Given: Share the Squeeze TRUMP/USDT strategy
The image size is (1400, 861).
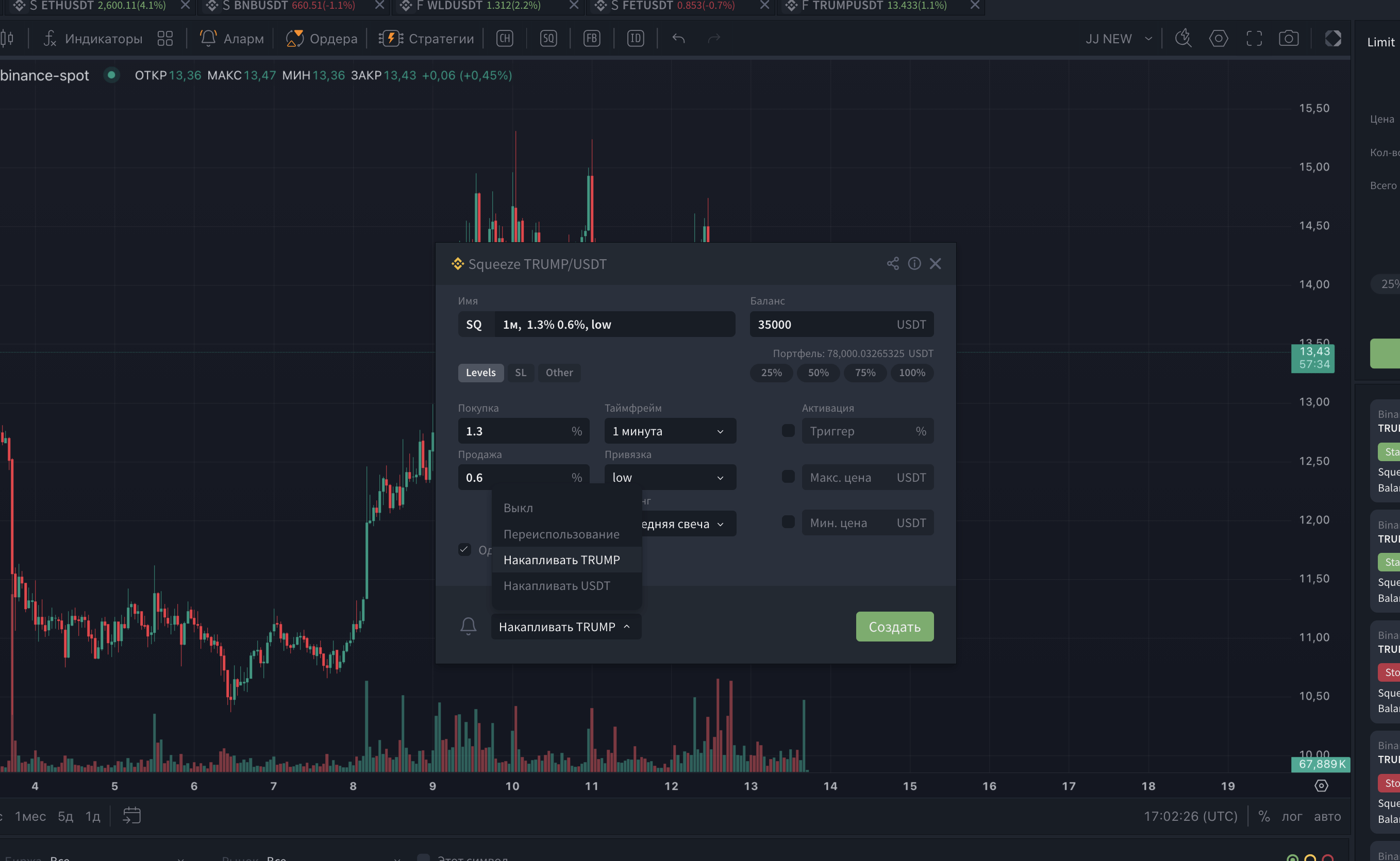Looking at the screenshot, I should pos(893,264).
